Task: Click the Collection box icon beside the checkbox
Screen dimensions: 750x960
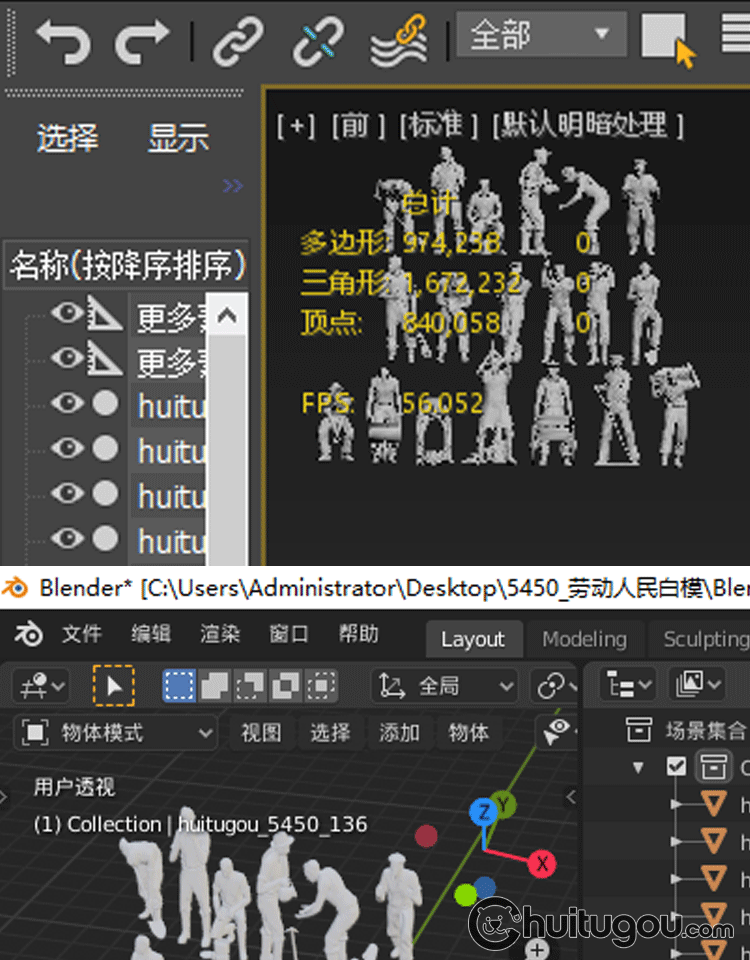Action: pos(713,767)
